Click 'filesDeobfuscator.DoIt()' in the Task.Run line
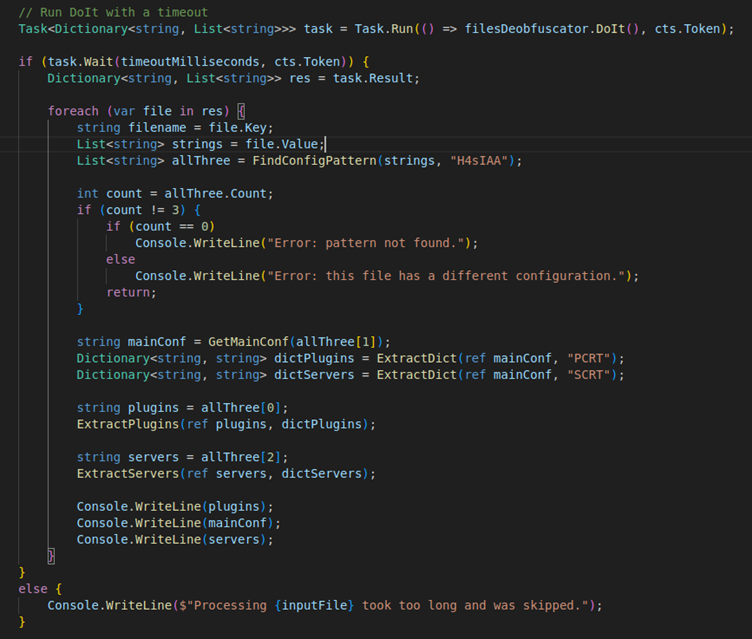 [552, 29]
